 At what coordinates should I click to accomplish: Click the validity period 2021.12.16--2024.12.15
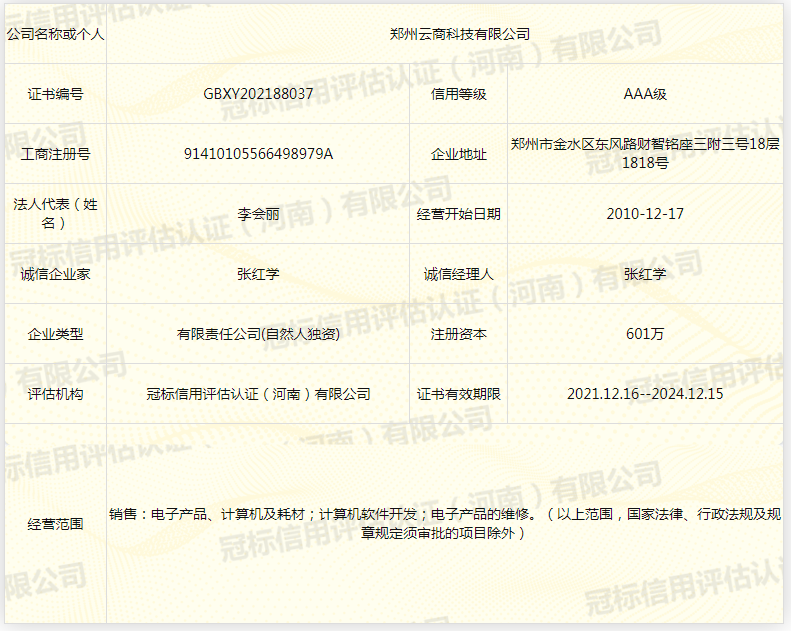644,394
